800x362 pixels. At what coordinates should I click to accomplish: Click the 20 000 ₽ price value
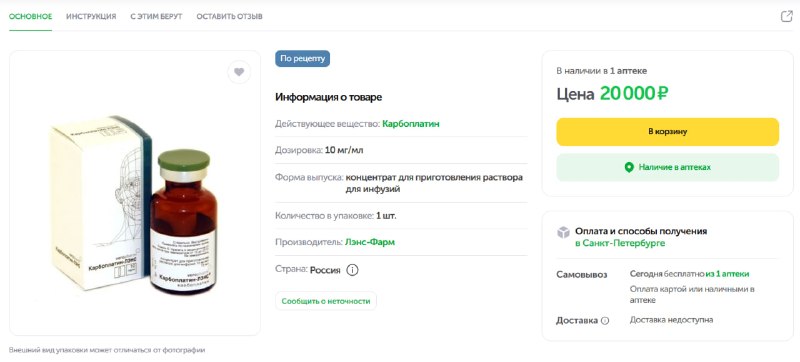tap(634, 93)
